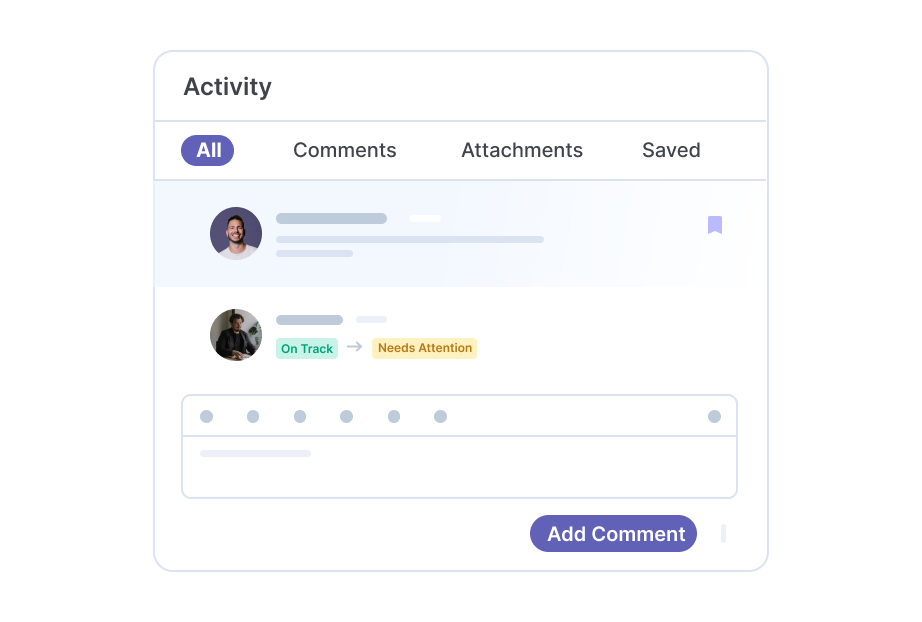Click the purple bookmark icon on first comment
922x622 pixels.
click(x=714, y=225)
